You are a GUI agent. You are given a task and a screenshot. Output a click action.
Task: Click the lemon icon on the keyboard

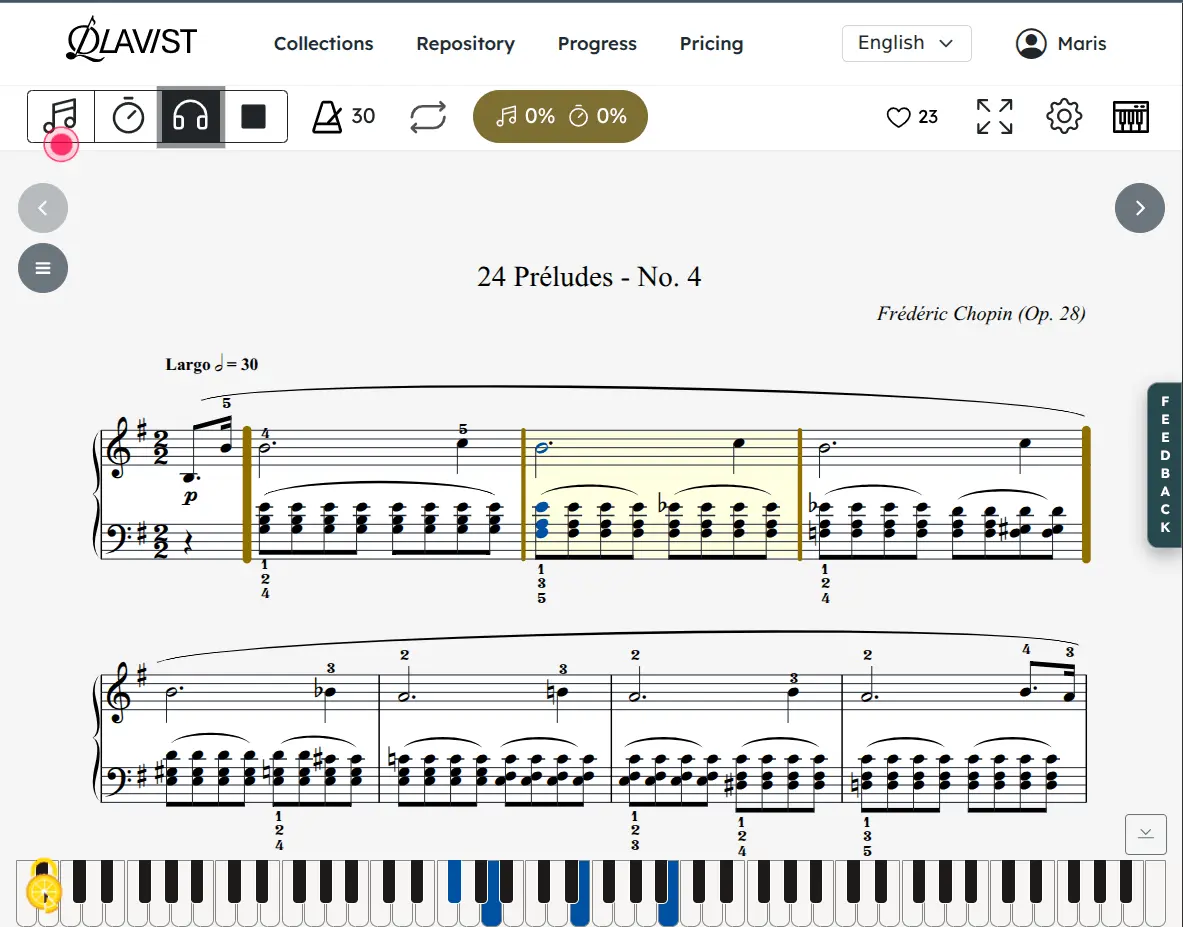[x=45, y=890]
